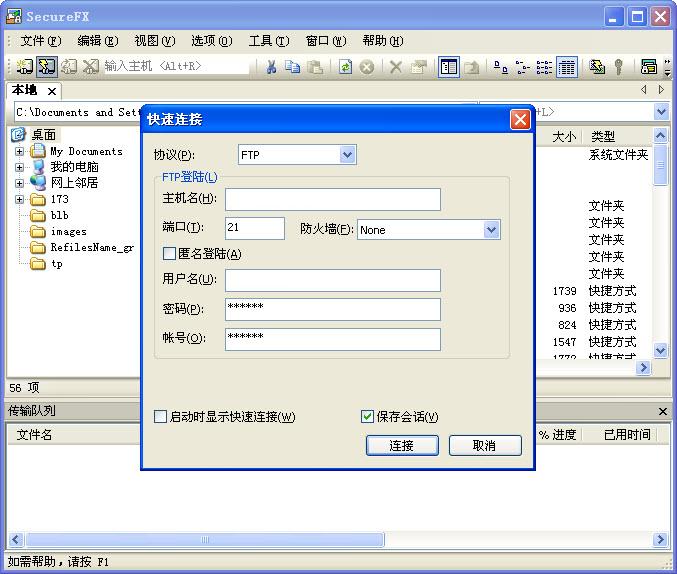Expand the 网上邻居 tree node

coord(19,183)
